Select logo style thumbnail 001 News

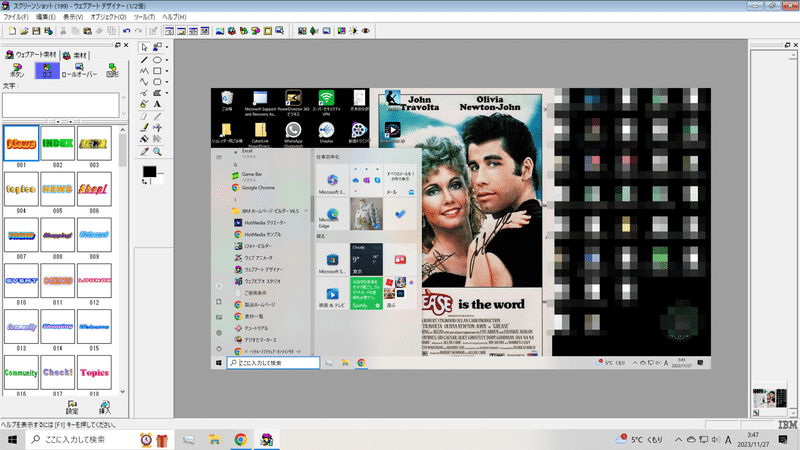[x=21, y=143]
